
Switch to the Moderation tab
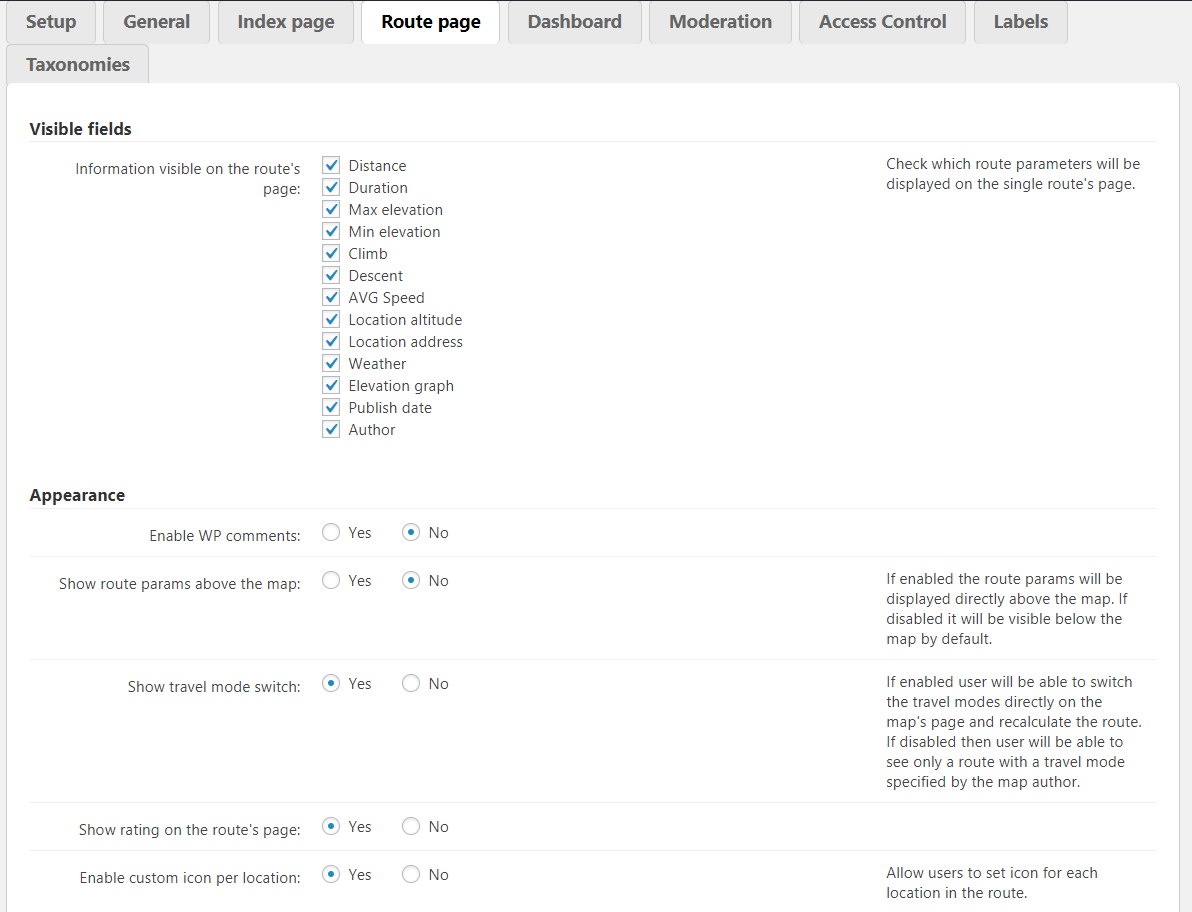(720, 22)
